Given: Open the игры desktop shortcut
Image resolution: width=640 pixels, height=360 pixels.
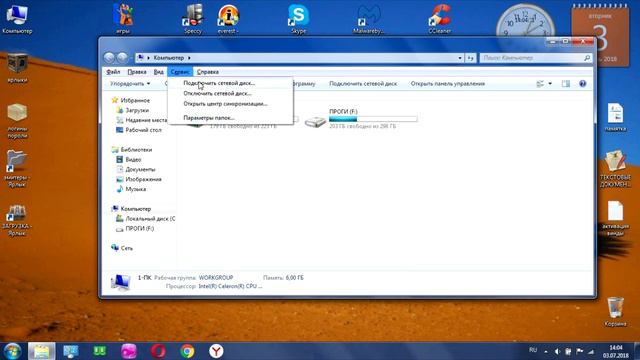Looking at the screenshot, I should pos(123,18).
